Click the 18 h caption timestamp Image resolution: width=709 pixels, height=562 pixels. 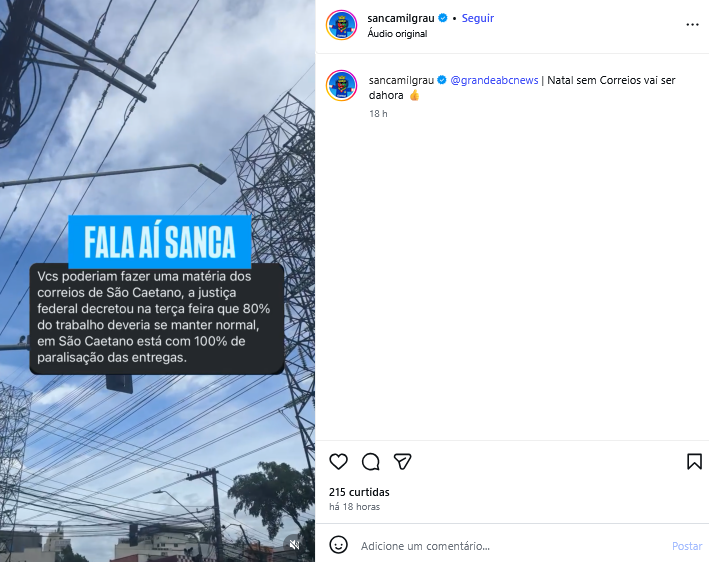coord(378,113)
